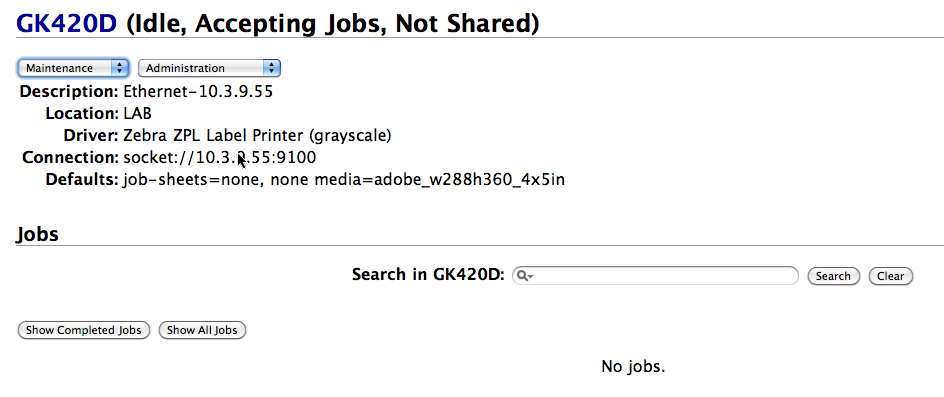Click the Ethernet-10.3.9.55 description text

198,92
